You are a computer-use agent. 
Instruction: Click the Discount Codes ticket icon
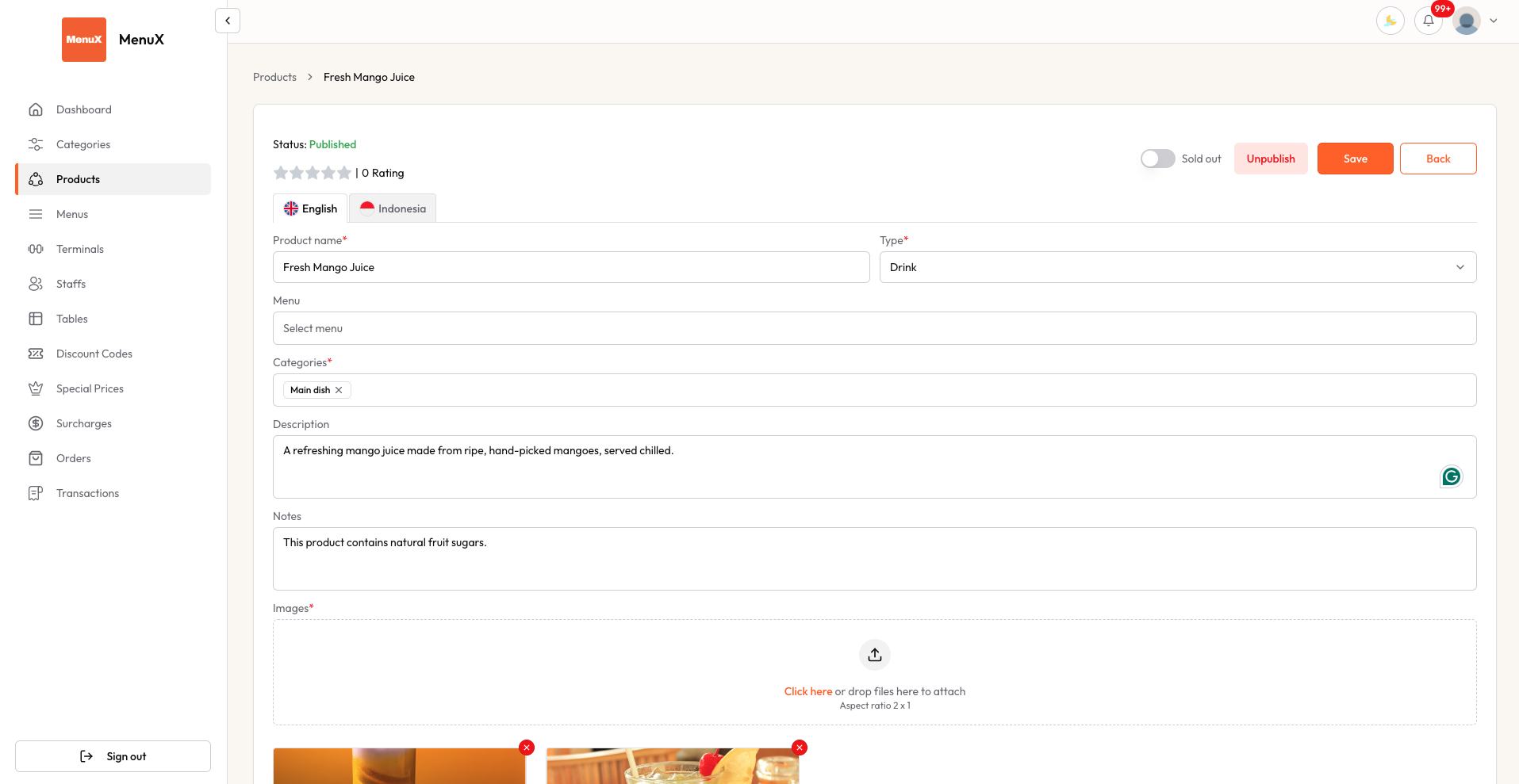coord(36,354)
